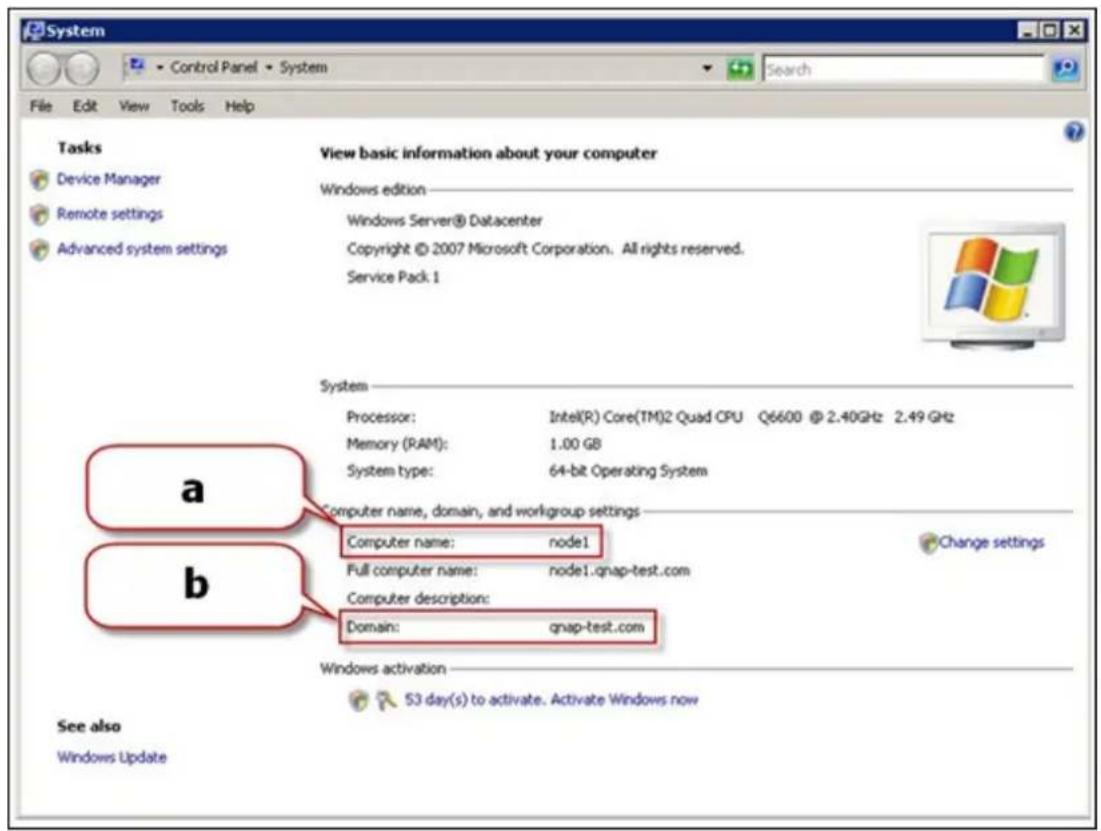
Task: Open dropdown arrow before Control Panel
Action: click(x=160, y=67)
